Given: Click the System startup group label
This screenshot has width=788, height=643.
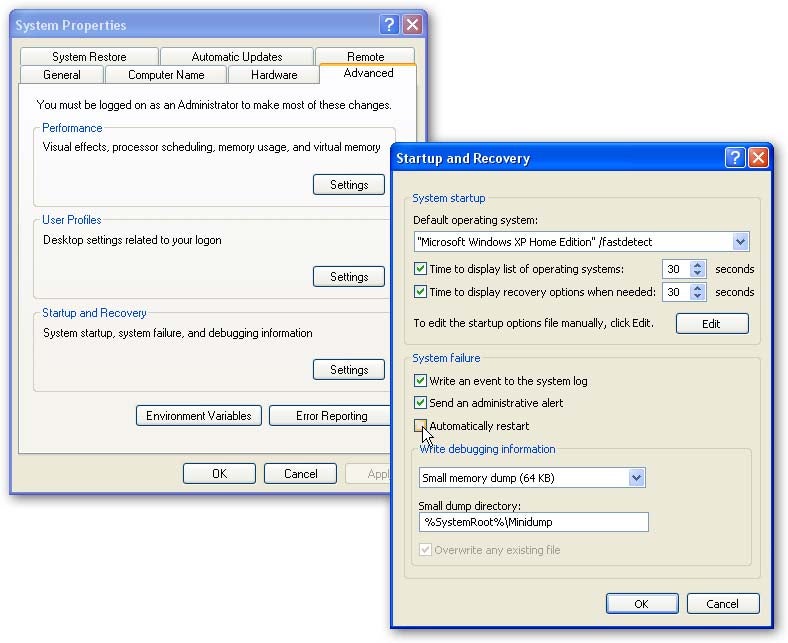Looking at the screenshot, I should pyautogui.click(x=449, y=198).
